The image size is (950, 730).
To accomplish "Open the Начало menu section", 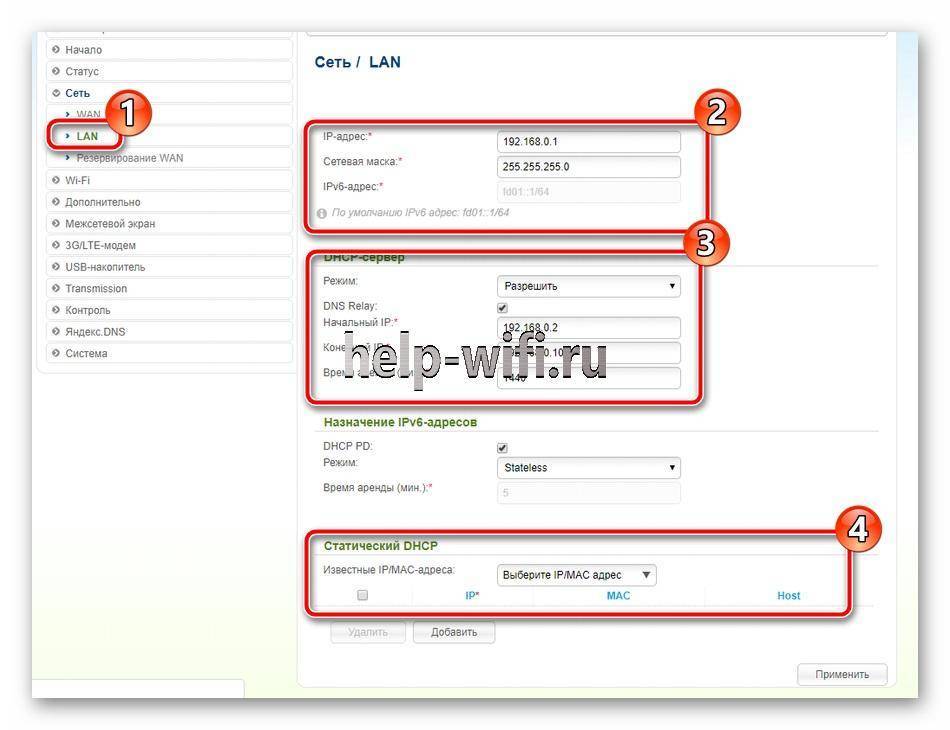I will click(x=169, y=50).
